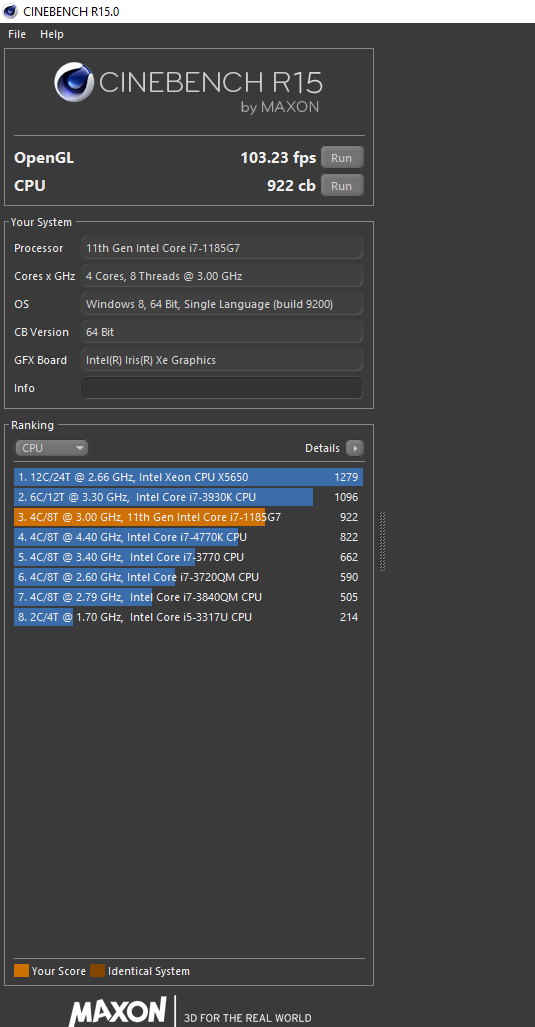The width and height of the screenshot is (535, 1027).
Task: Click the Cinebench icon in title bar
Action: [10, 11]
